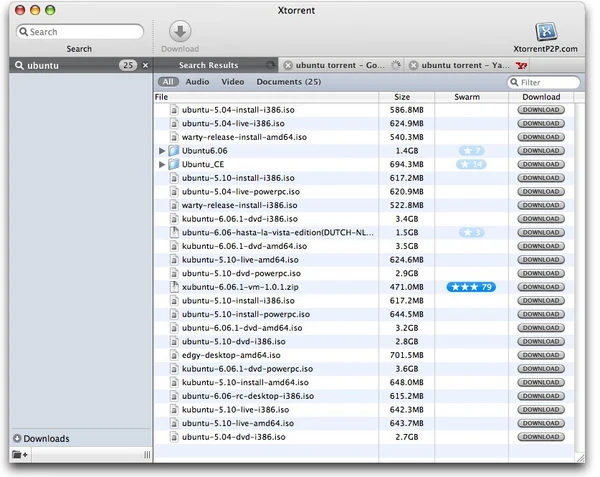Click the sidebar divider grip handle
Viewport: 600px width, 477px height.
tap(147, 455)
